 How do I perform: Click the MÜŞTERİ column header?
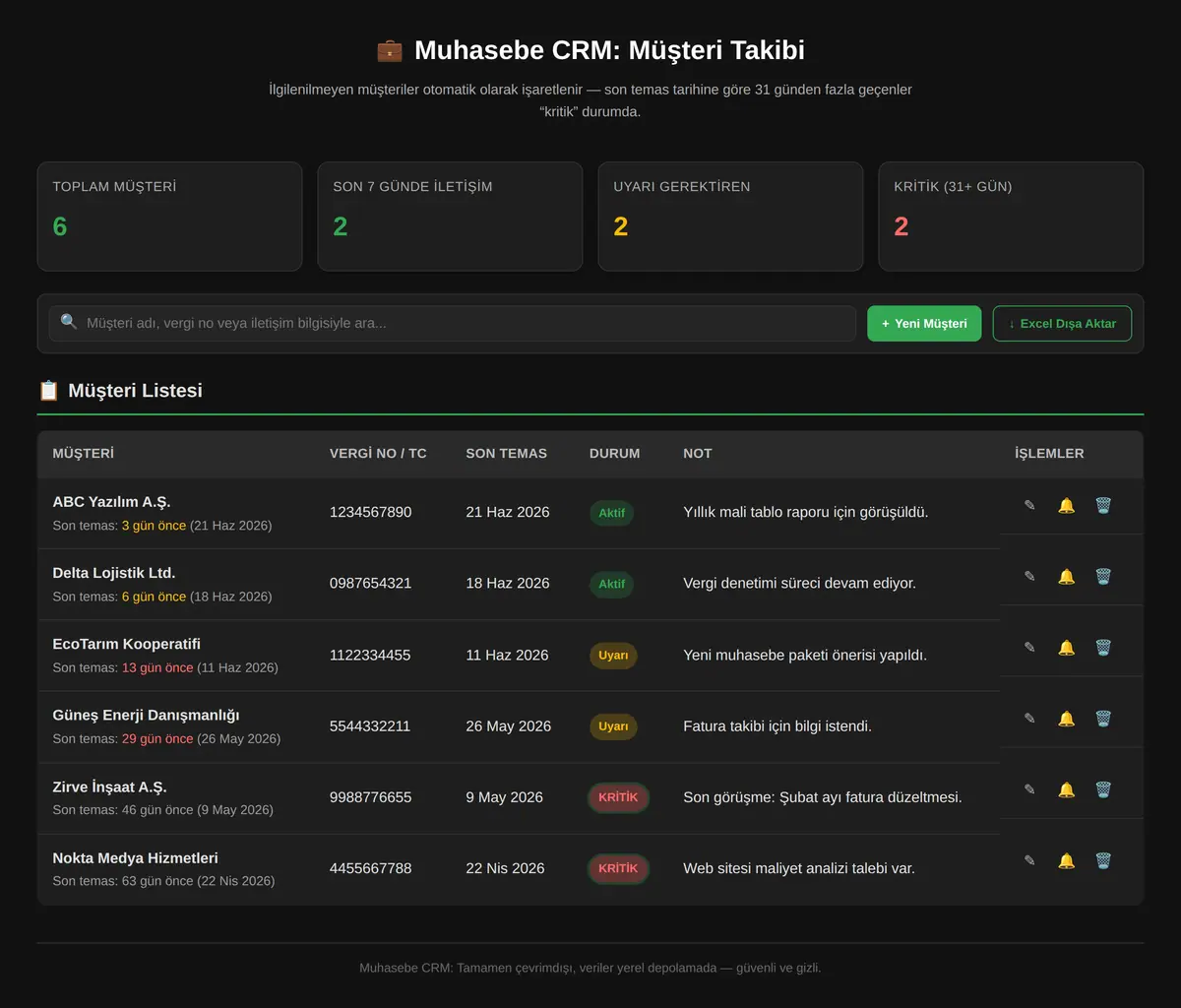[84, 454]
